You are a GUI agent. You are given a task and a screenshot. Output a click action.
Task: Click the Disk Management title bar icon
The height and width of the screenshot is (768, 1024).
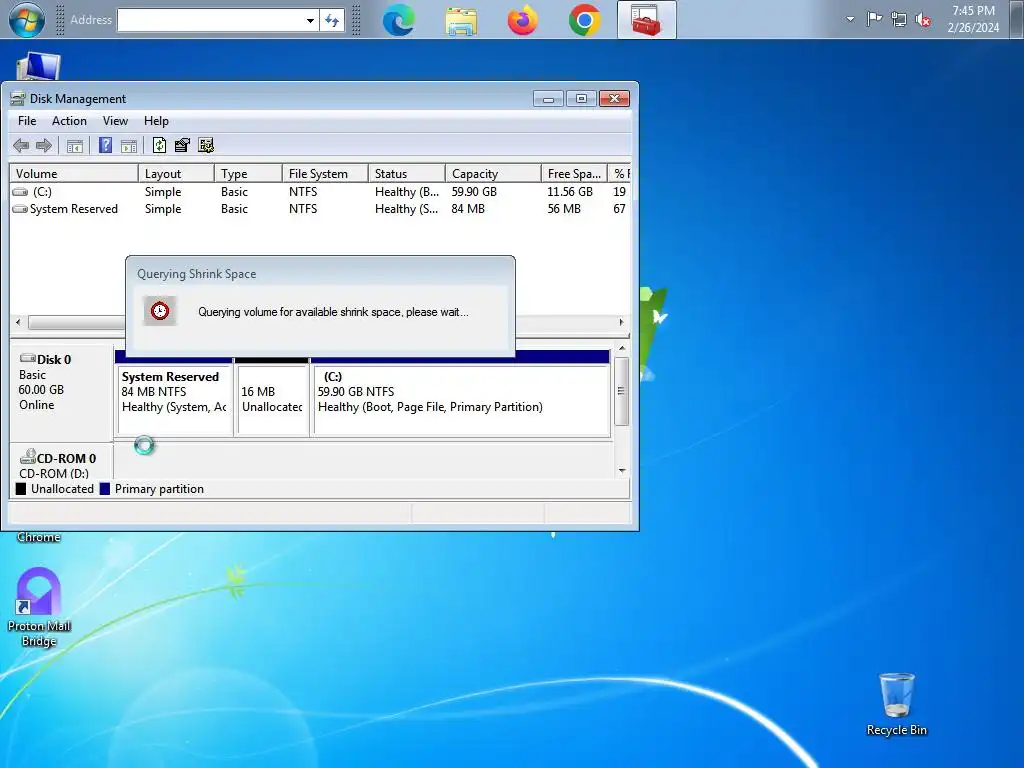tap(18, 99)
